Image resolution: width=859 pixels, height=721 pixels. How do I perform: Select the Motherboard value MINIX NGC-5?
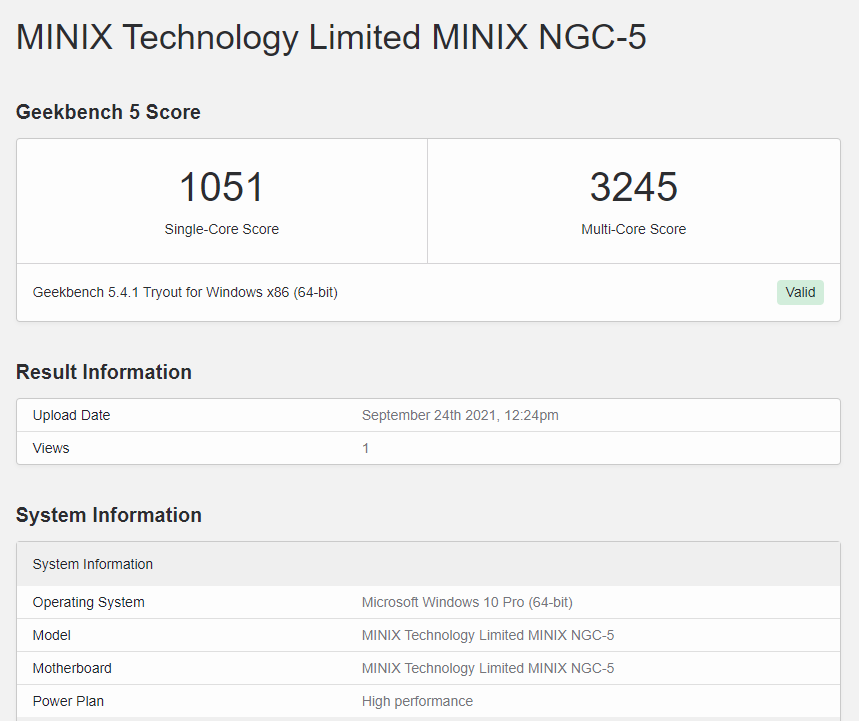(x=488, y=668)
